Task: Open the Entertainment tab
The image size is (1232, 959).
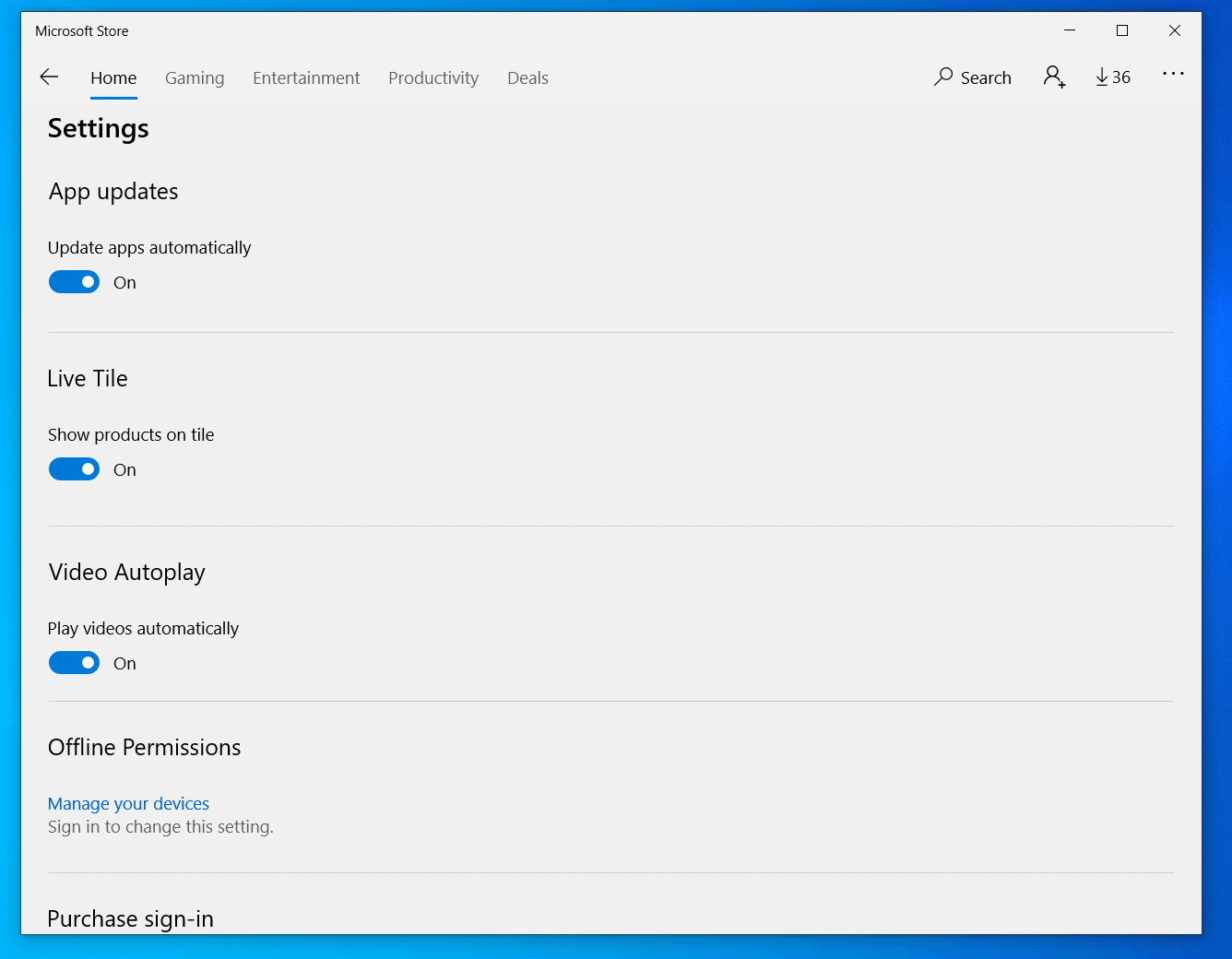Action: pos(306,78)
